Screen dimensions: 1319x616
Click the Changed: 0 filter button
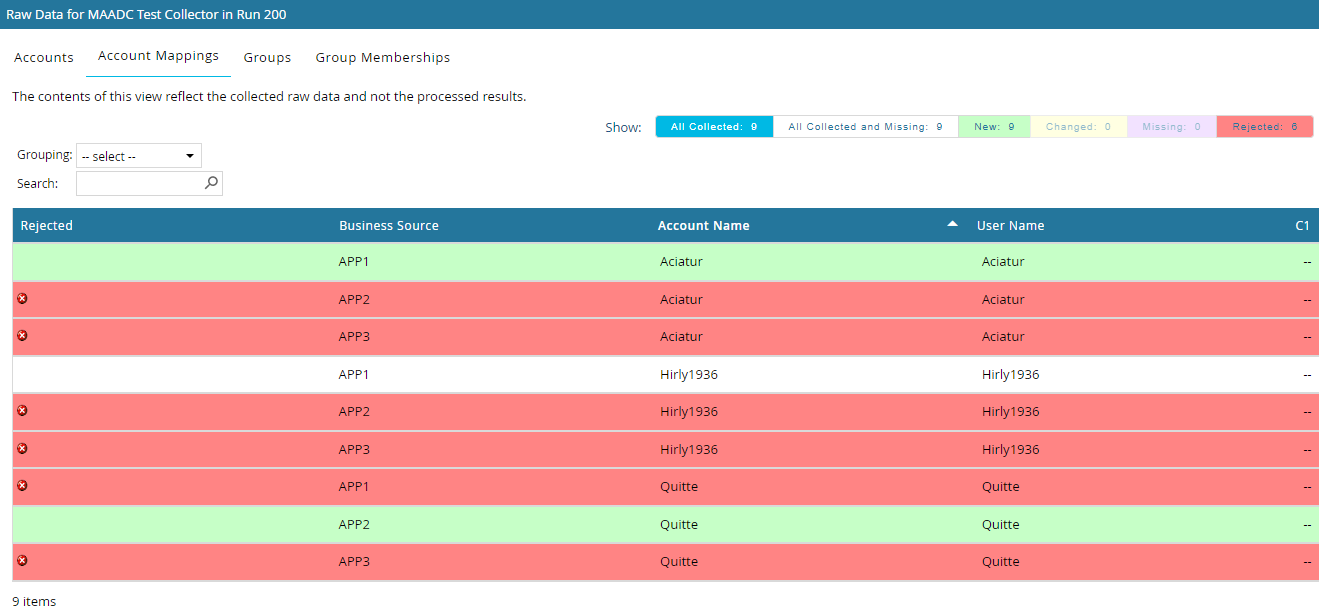click(x=1078, y=127)
